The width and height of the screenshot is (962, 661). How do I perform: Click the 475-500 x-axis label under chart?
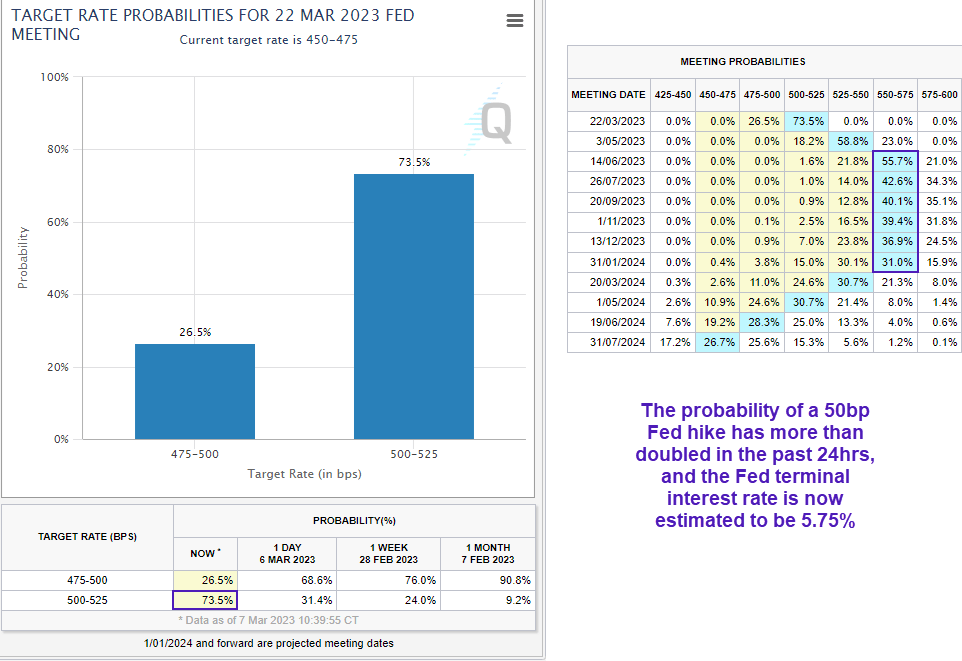[x=195, y=455]
